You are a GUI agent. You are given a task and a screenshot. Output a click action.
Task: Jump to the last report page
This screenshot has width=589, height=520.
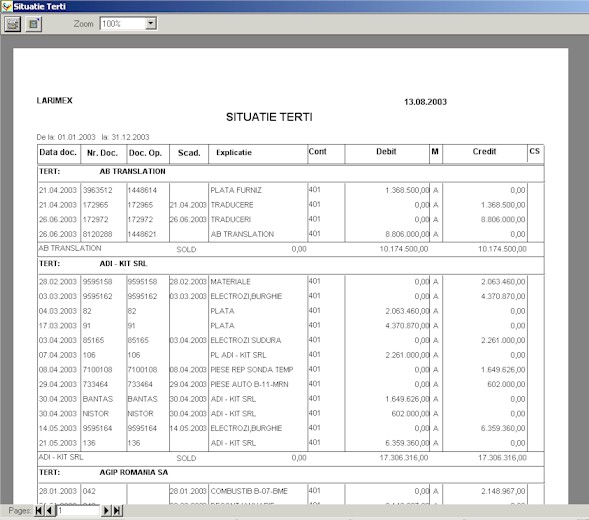117,510
